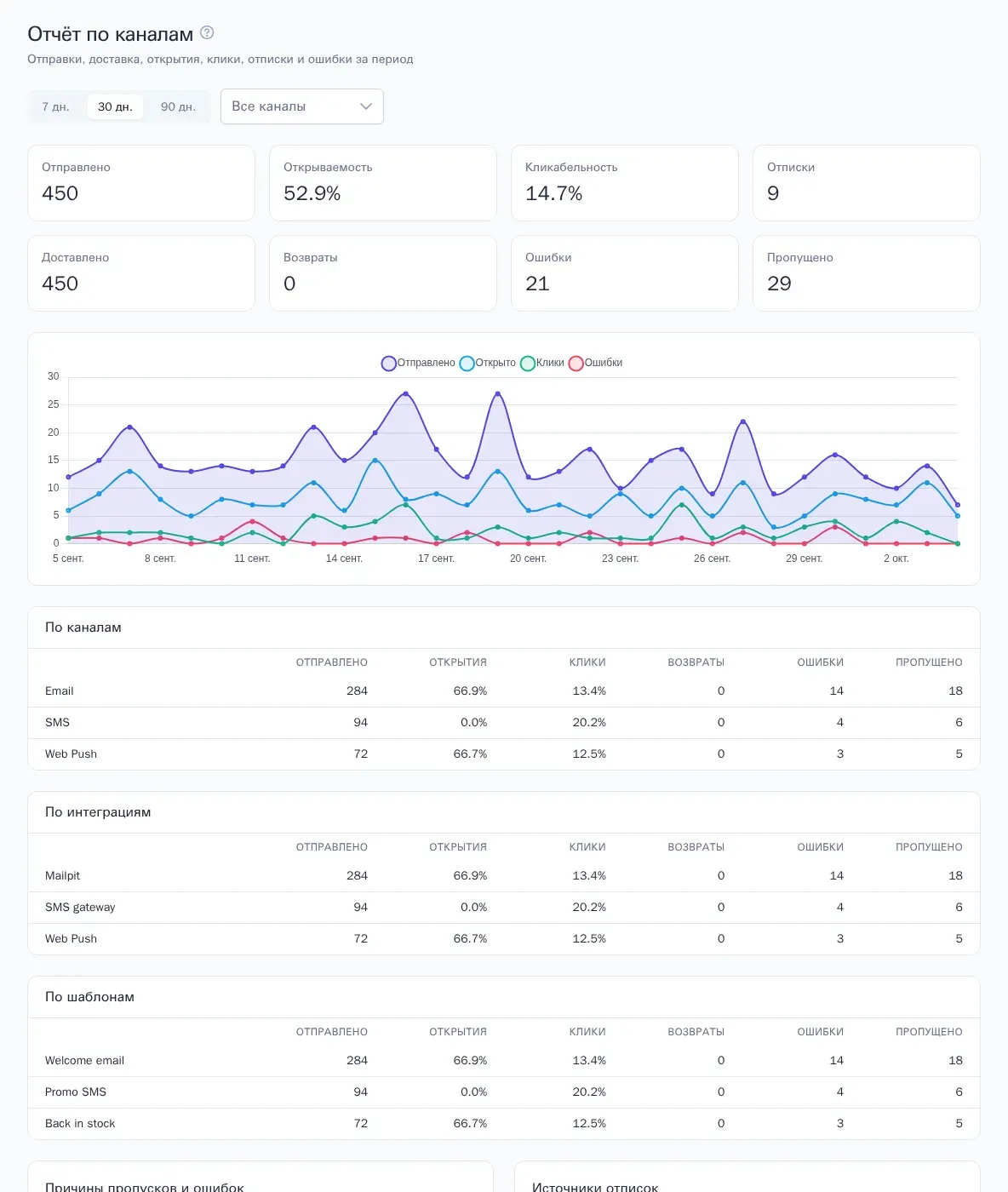Click the Back in stock template row
Screen dimensions: 1008x1192
[x=504, y=1124]
